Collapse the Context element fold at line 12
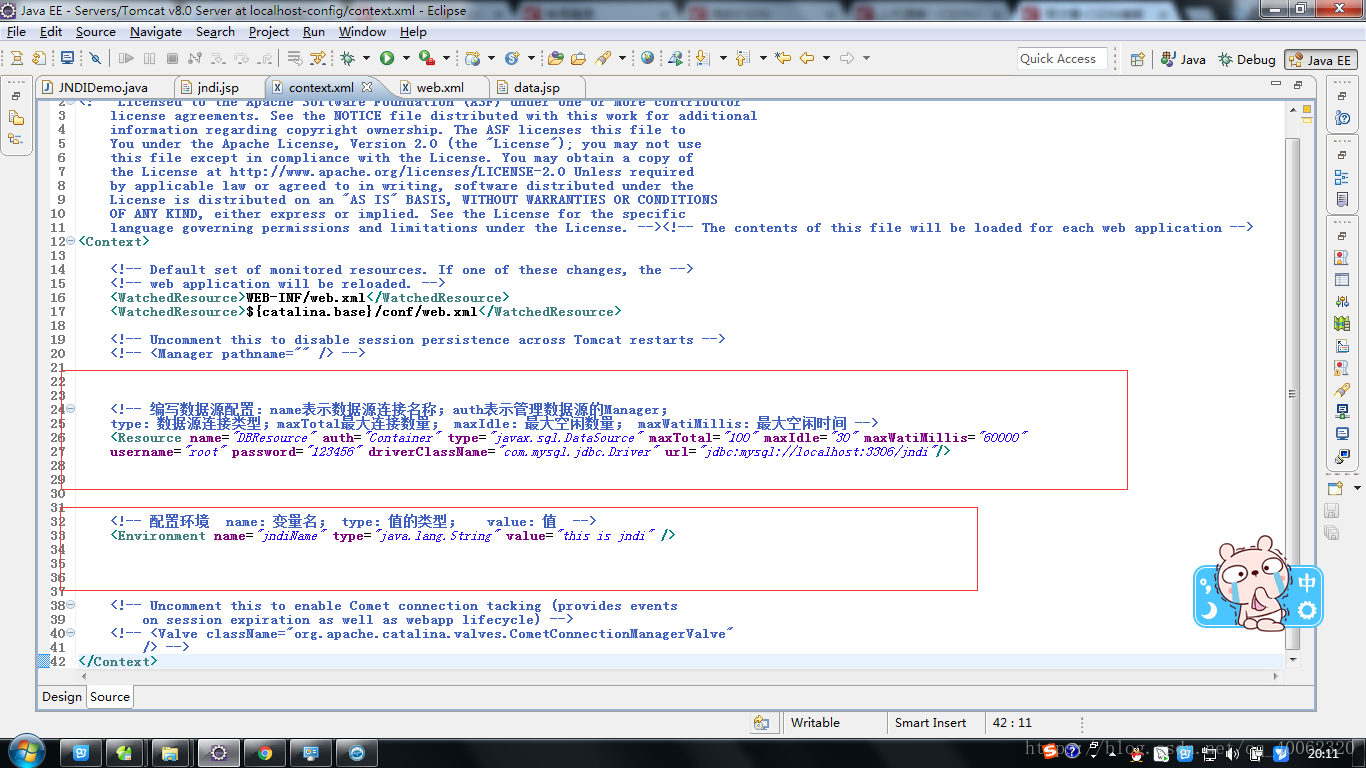Screen dimensions: 1366x768 pos(70,241)
